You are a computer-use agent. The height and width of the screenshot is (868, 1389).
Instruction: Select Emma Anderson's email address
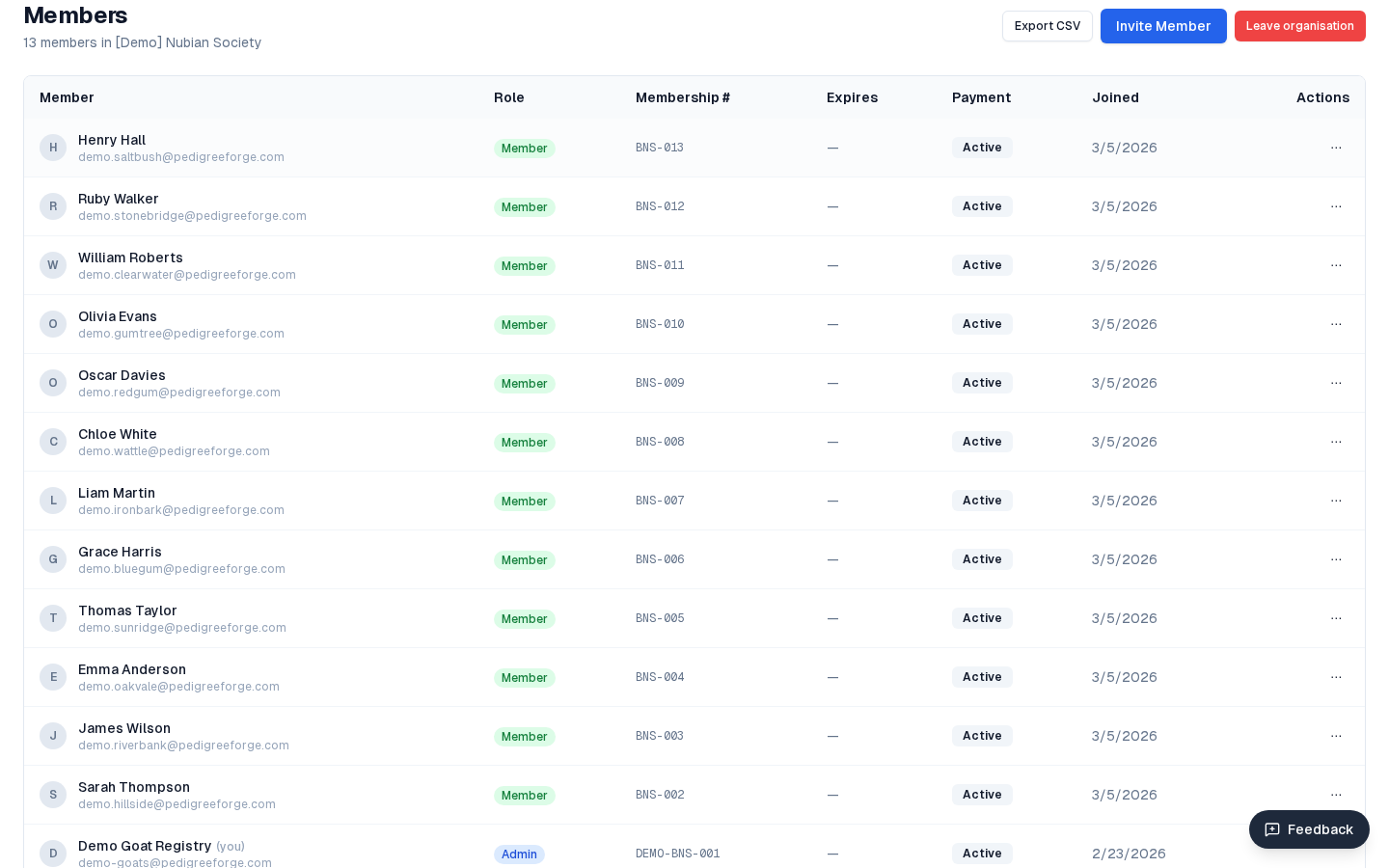point(178,687)
